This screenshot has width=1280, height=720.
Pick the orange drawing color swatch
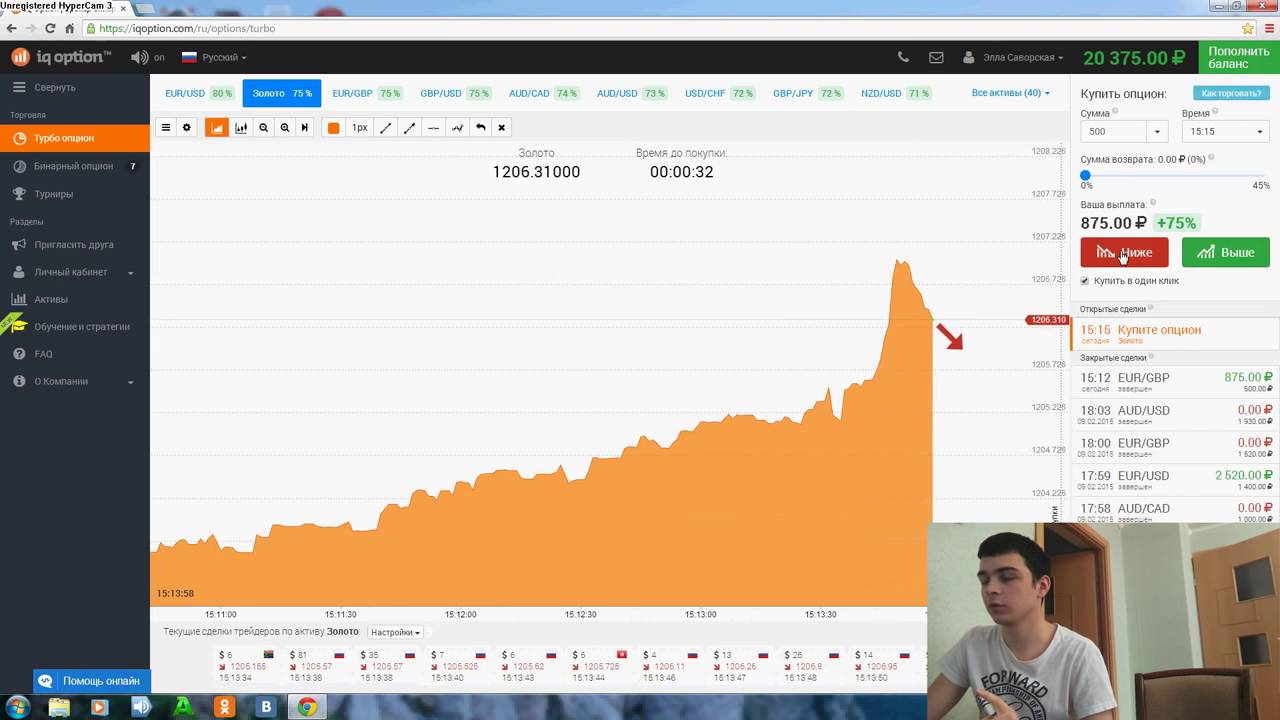[x=333, y=128]
